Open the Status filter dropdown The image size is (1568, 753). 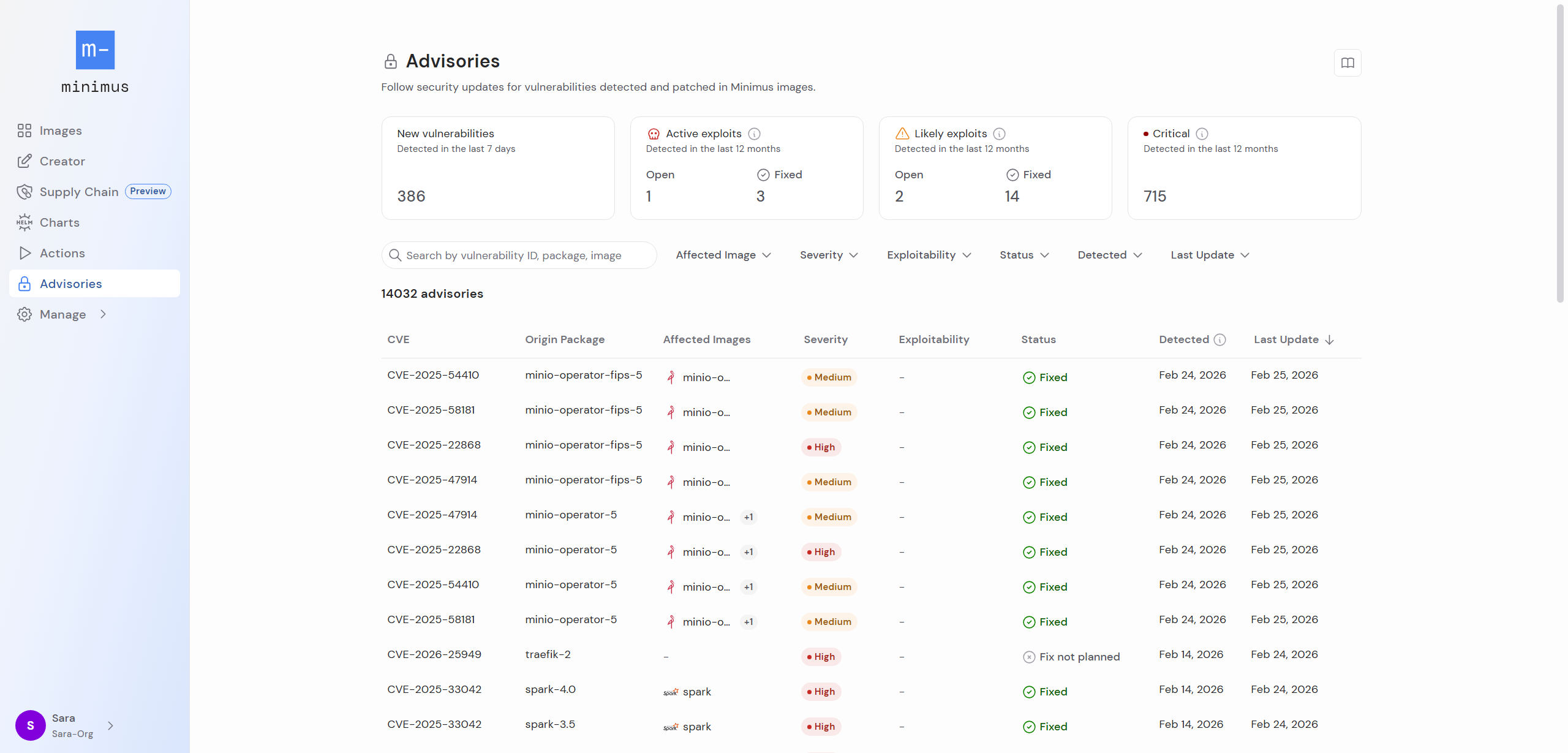click(x=1024, y=255)
